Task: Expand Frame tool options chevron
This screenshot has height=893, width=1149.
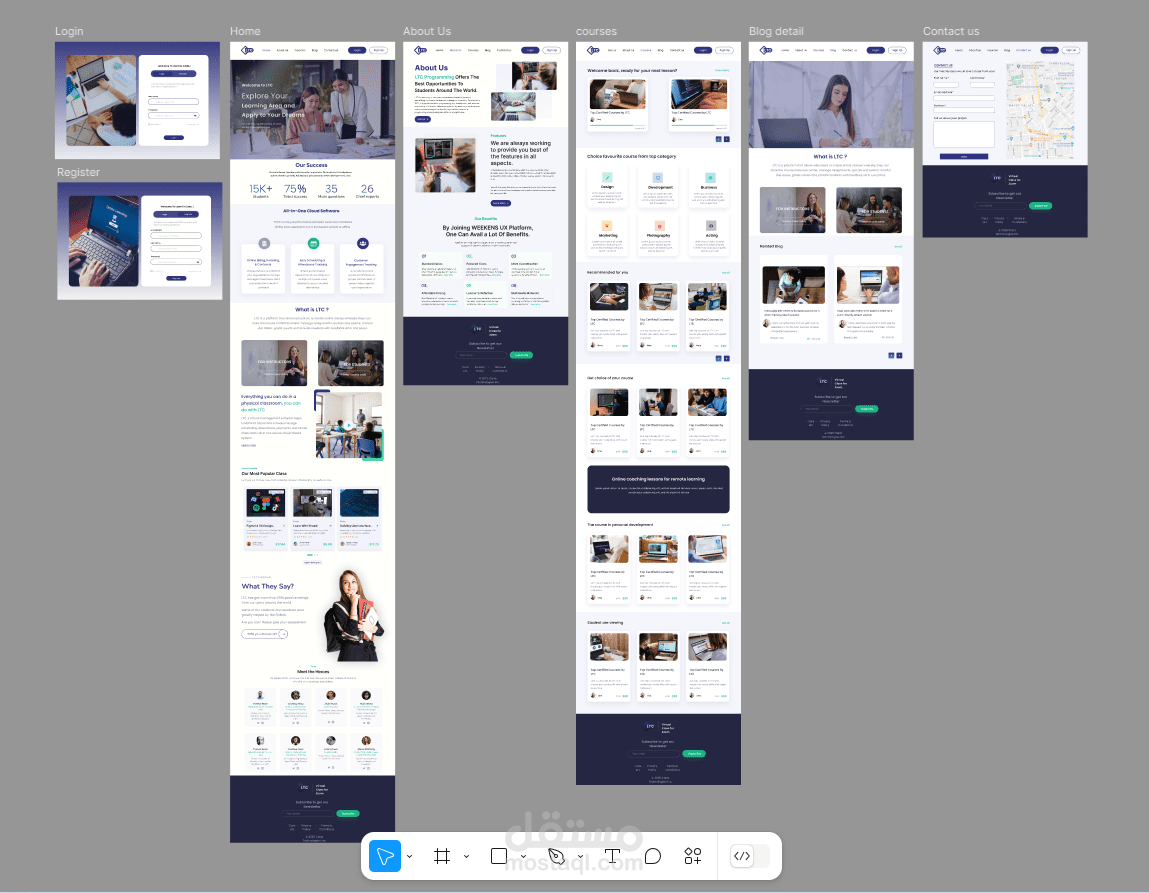Action: pyautogui.click(x=466, y=856)
